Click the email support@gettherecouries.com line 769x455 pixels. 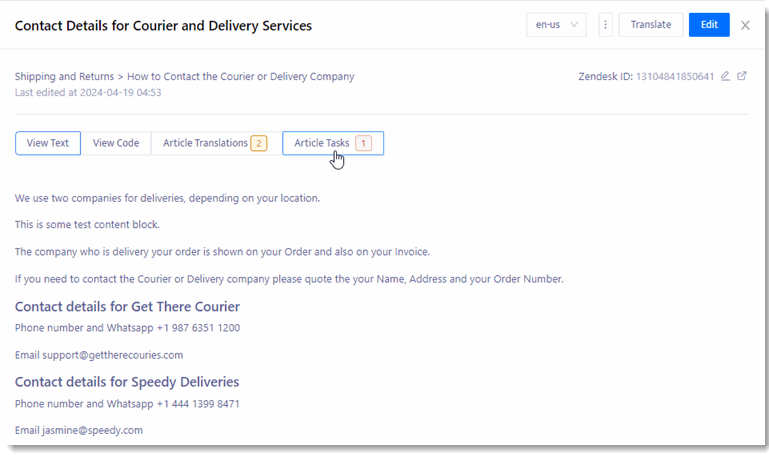point(99,355)
